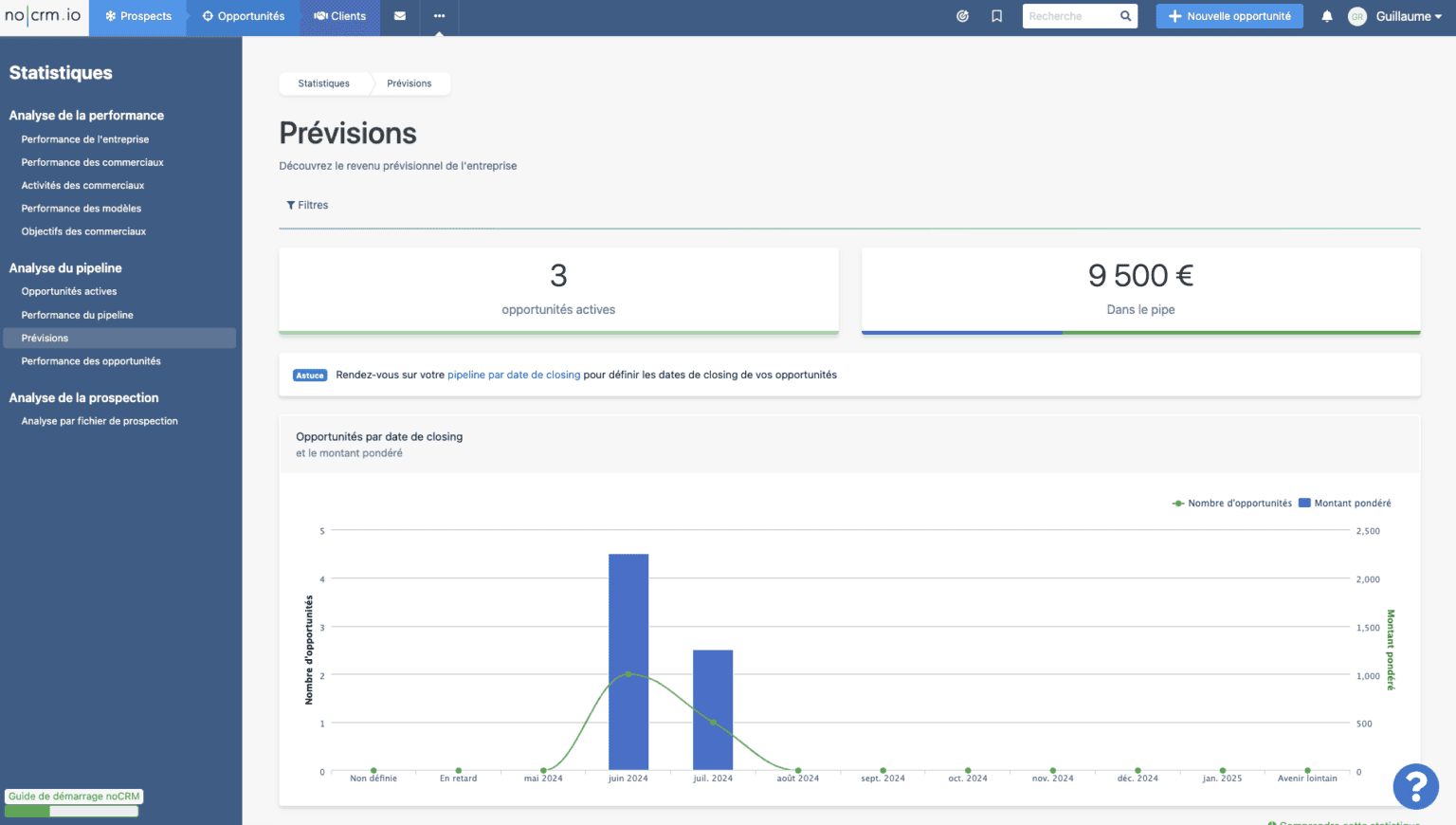
Task: Select Prévisions in the sidebar
Action: (x=119, y=338)
